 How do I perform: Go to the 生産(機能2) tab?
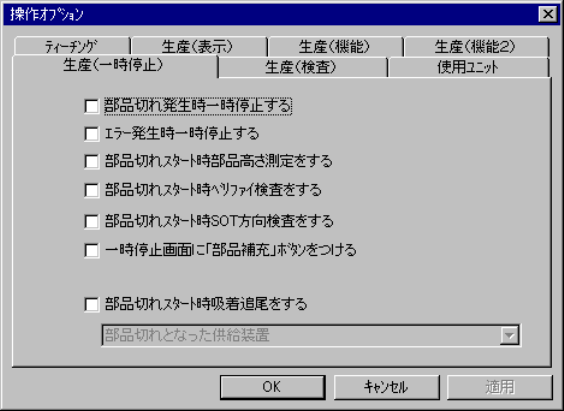pyautogui.click(x=476, y=46)
